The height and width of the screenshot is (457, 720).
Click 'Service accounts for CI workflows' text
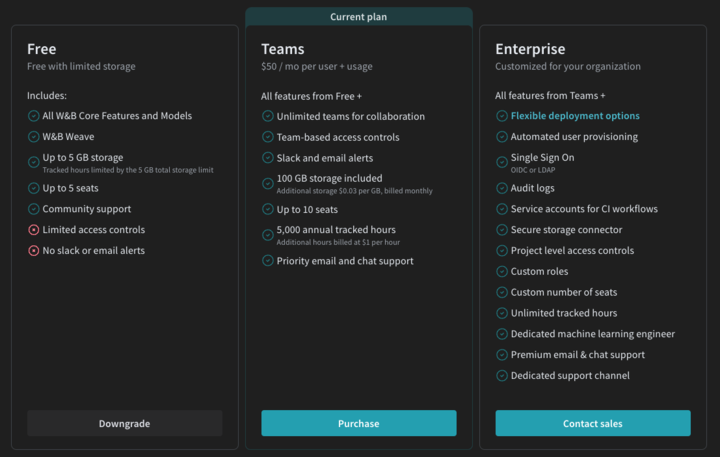pyautogui.click(x=584, y=209)
